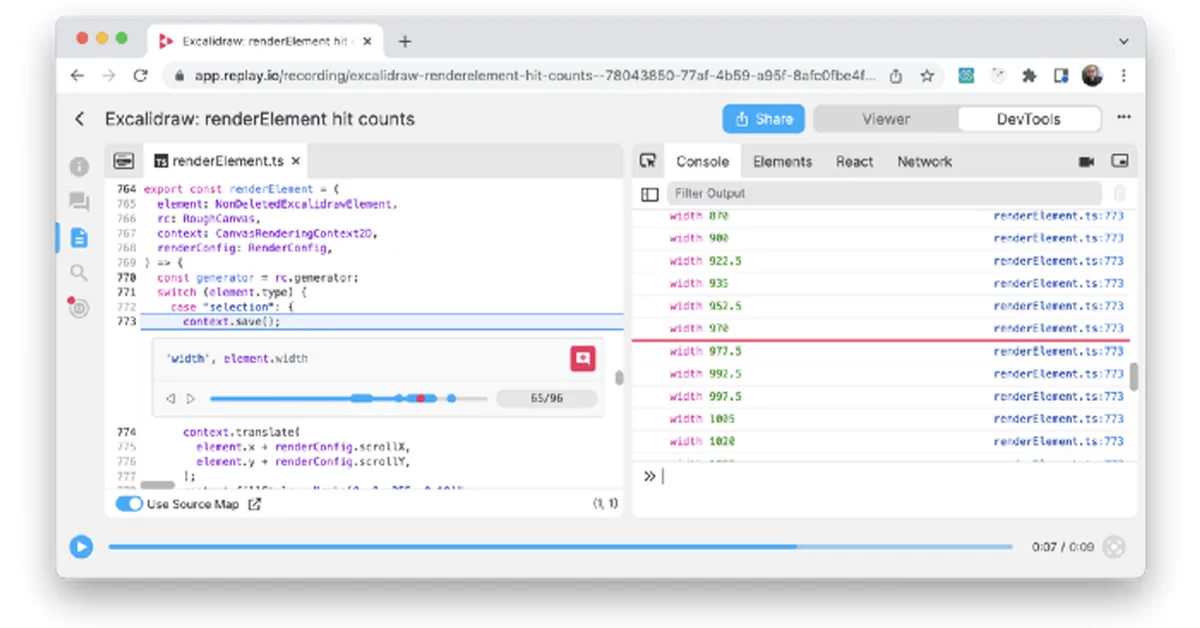Open Chrome's three-dot browser menu
The image size is (1200, 628).
[x=1124, y=75]
